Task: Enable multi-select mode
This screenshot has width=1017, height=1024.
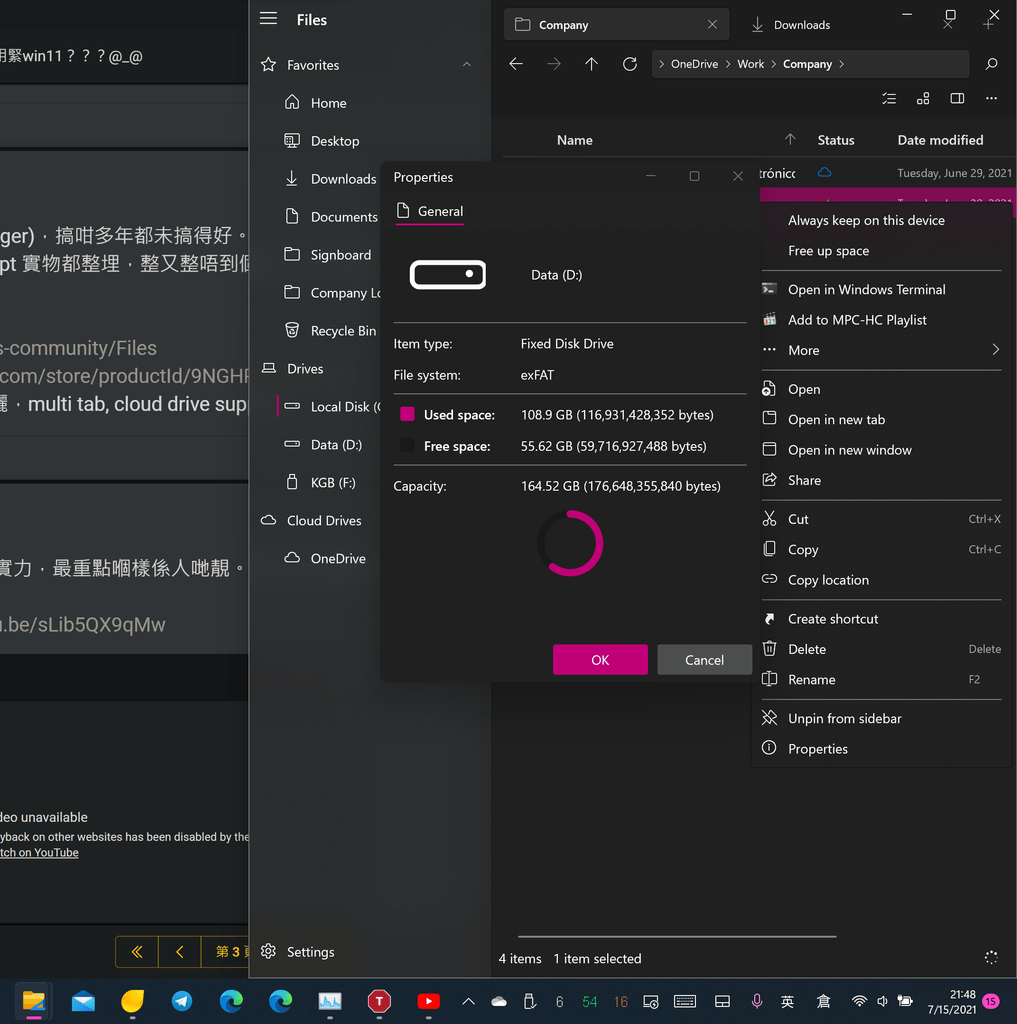Action: tap(888, 98)
